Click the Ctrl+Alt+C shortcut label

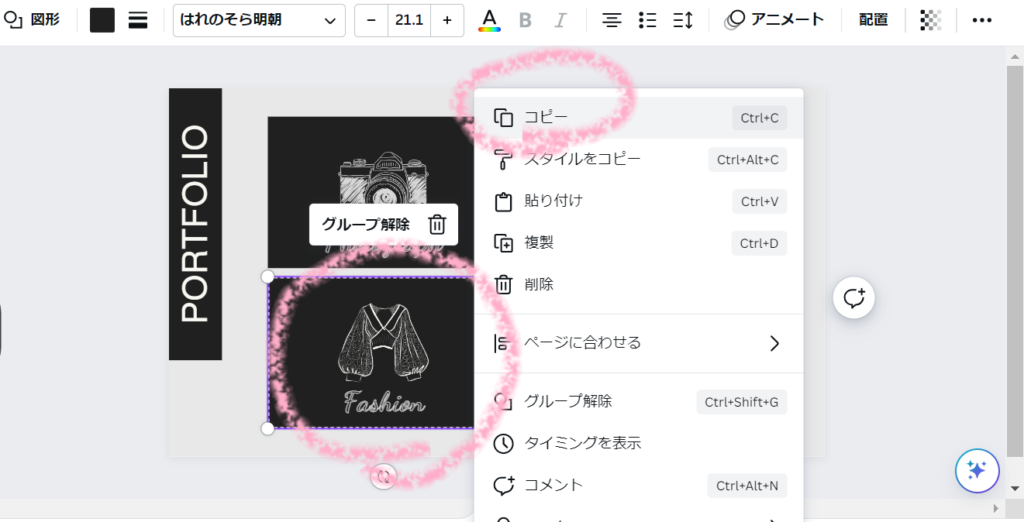(x=747, y=160)
